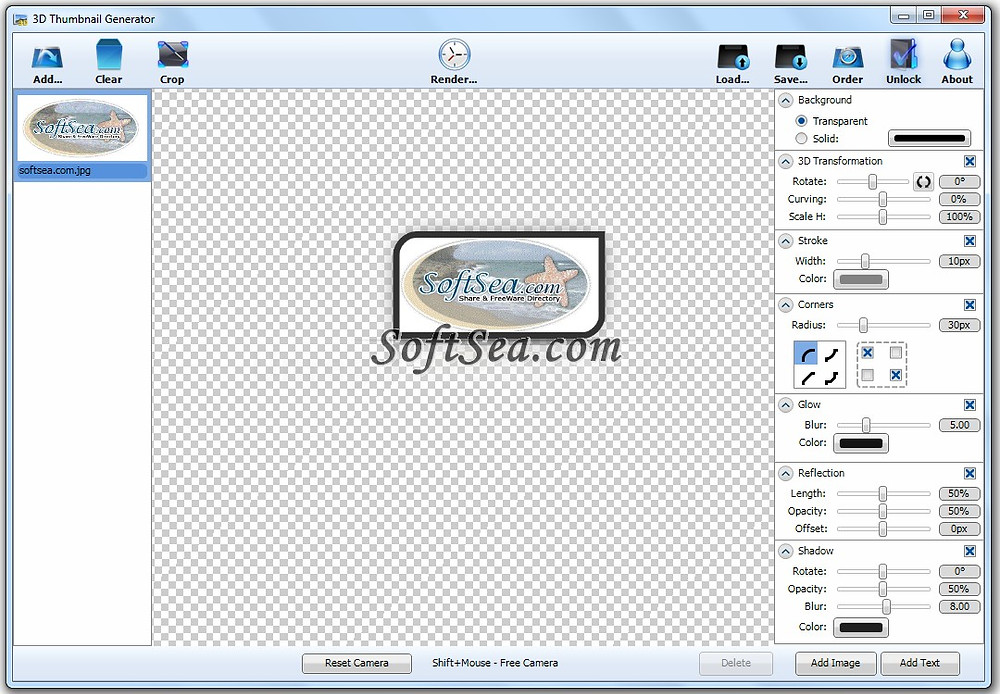
Task: Click the Rotate reset arrows icon
Action: (923, 182)
